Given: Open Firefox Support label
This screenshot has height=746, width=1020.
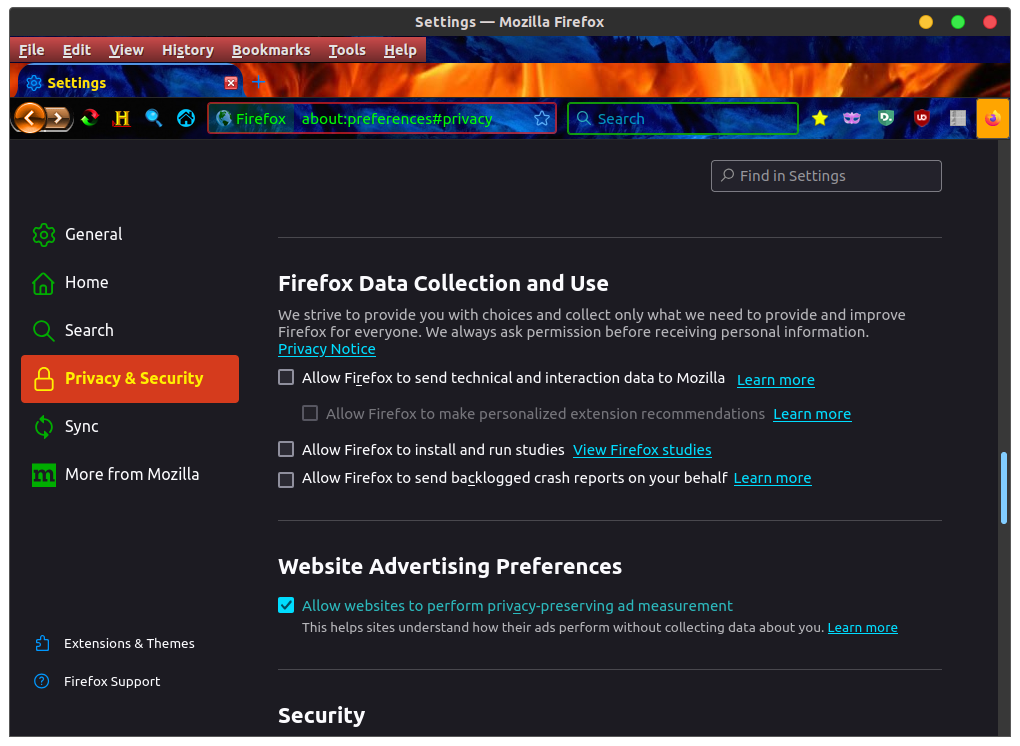Looking at the screenshot, I should (x=112, y=681).
